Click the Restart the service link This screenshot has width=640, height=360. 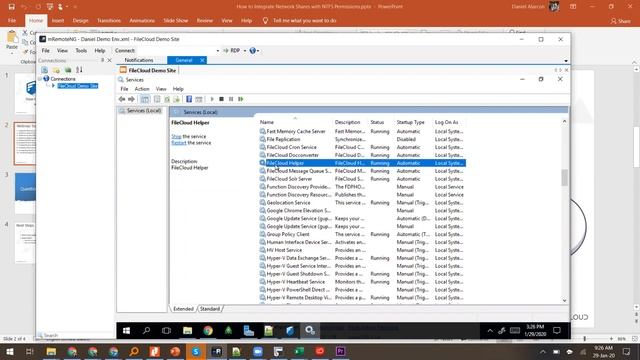179,143
